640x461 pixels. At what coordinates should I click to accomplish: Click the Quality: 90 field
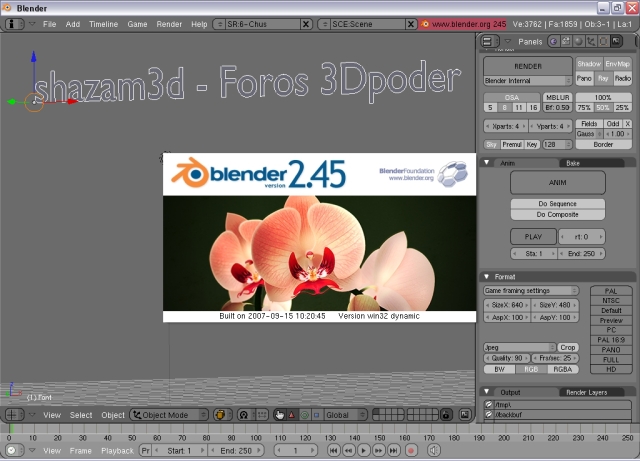[507, 358]
